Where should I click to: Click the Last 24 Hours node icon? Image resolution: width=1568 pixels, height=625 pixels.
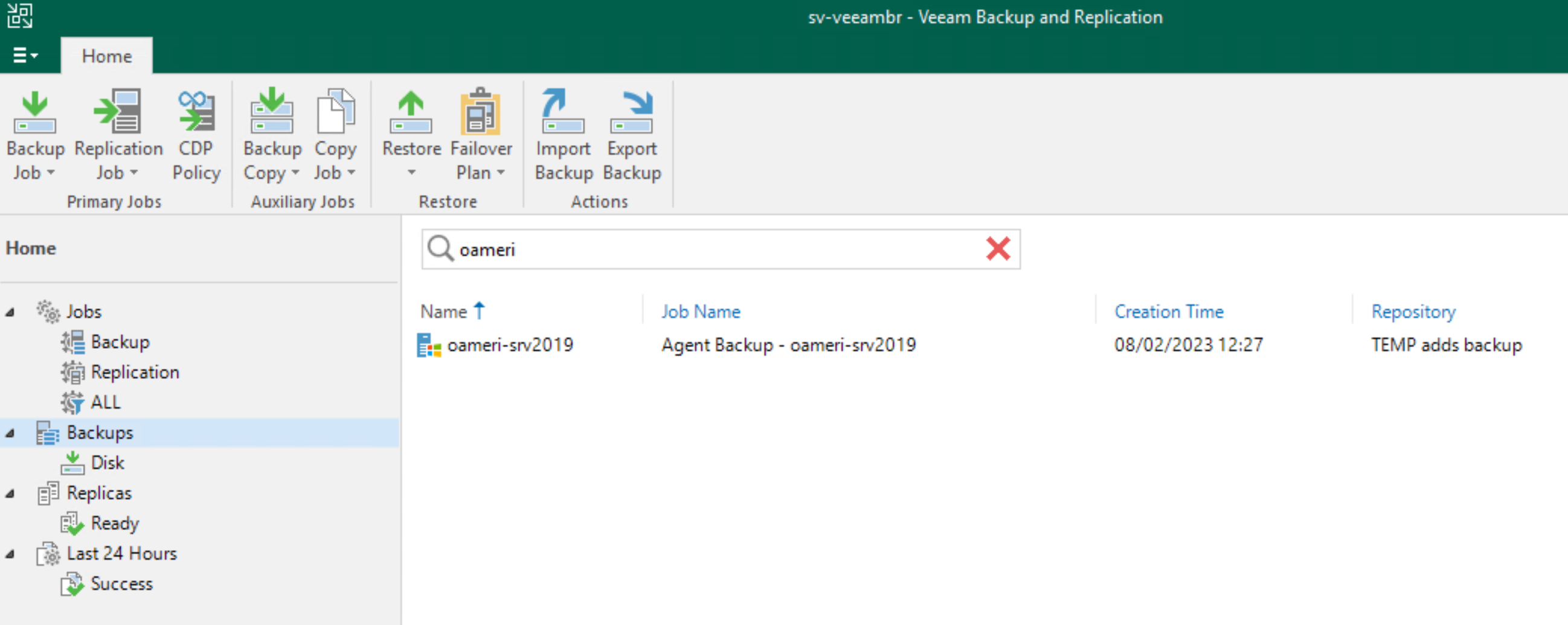[x=48, y=554]
